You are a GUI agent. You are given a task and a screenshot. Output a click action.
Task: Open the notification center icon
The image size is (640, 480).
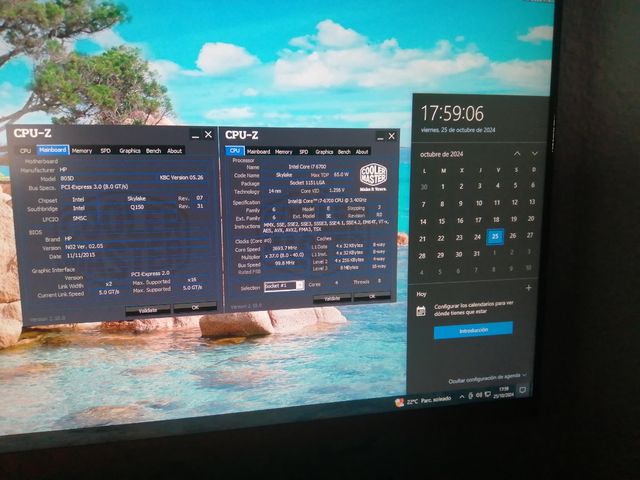pos(522,390)
